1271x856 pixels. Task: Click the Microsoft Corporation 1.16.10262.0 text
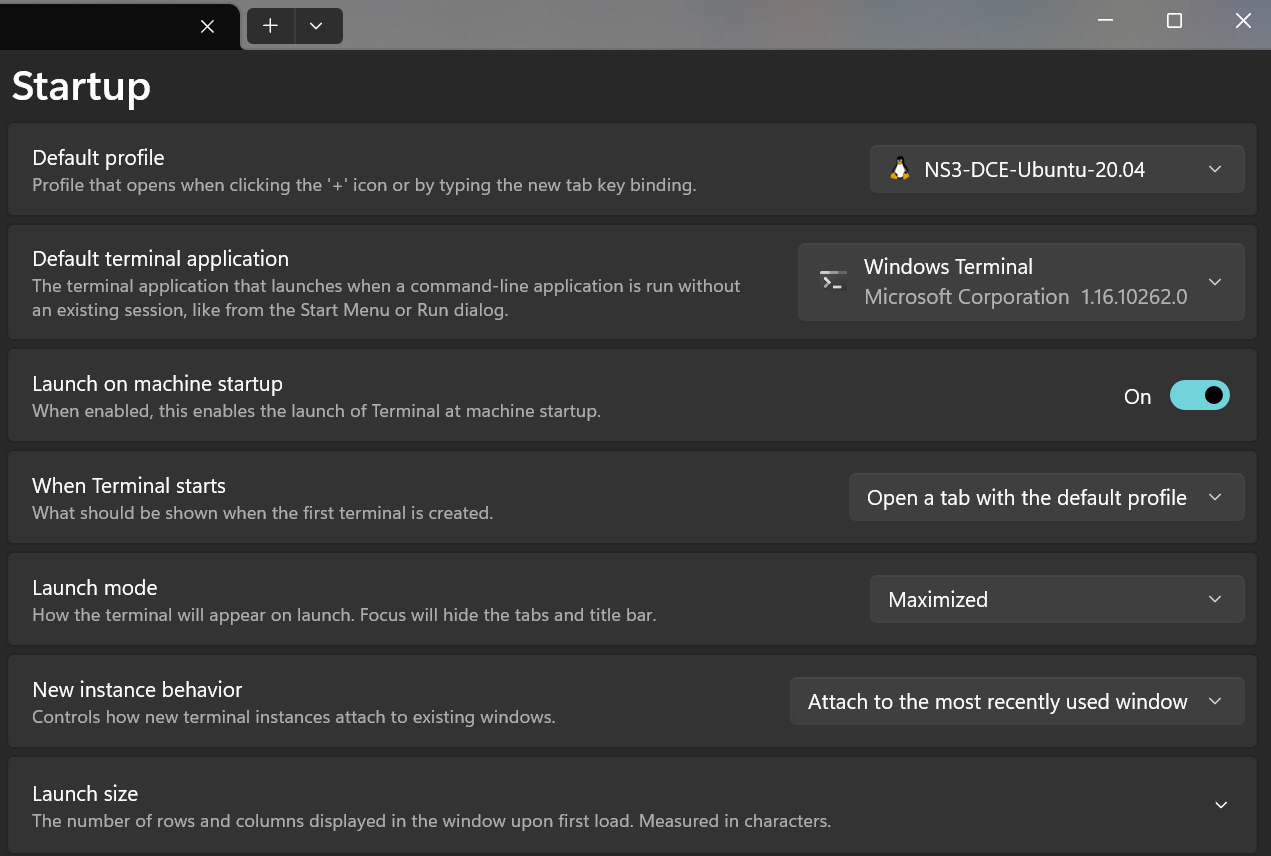(x=1025, y=297)
